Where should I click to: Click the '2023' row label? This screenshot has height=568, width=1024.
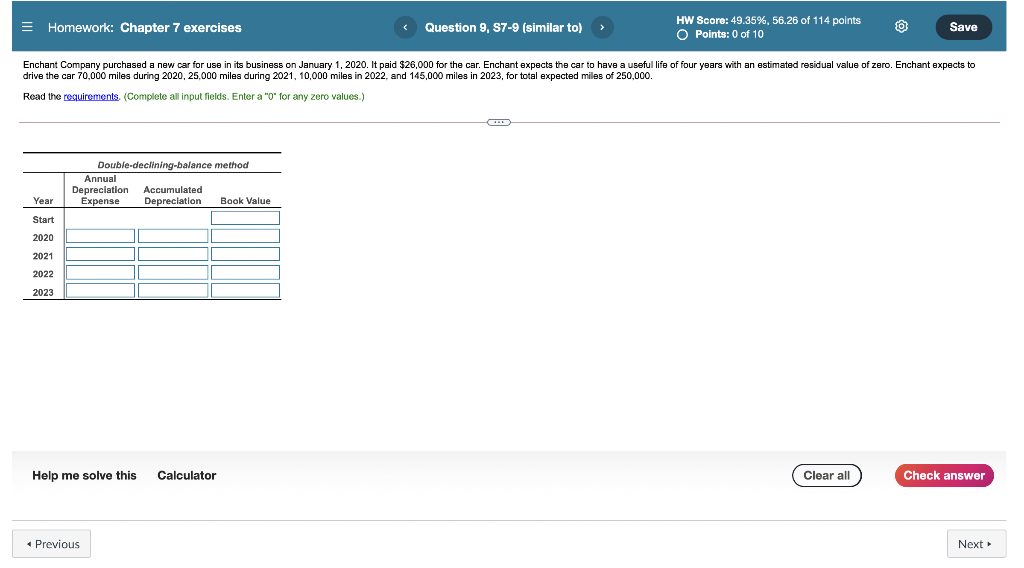tap(43, 292)
